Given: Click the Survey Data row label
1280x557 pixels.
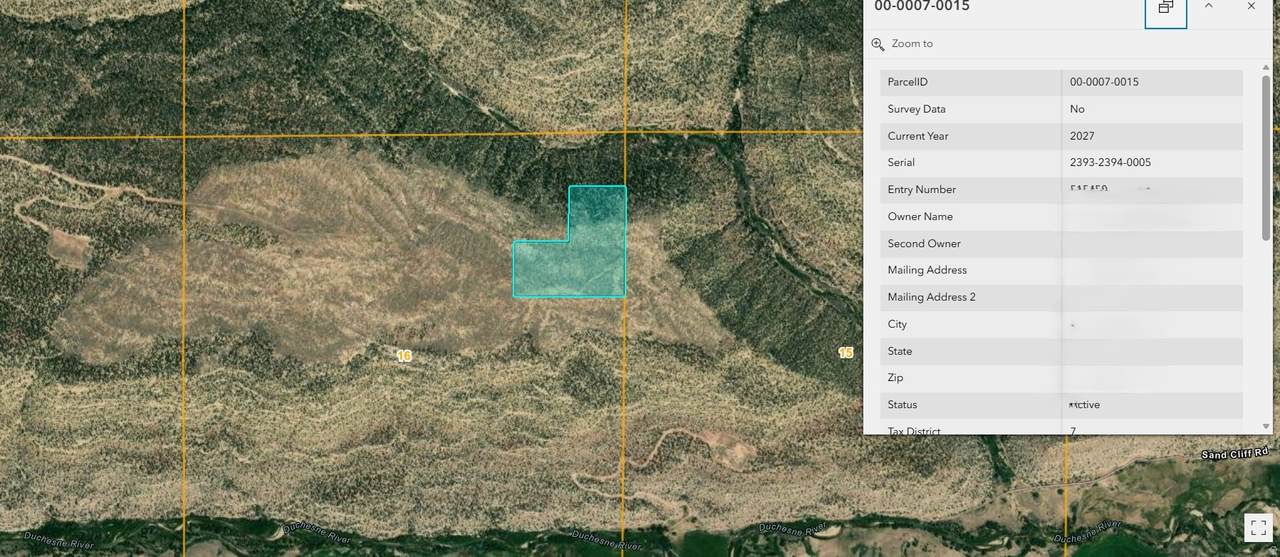Looking at the screenshot, I should (x=916, y=109).
